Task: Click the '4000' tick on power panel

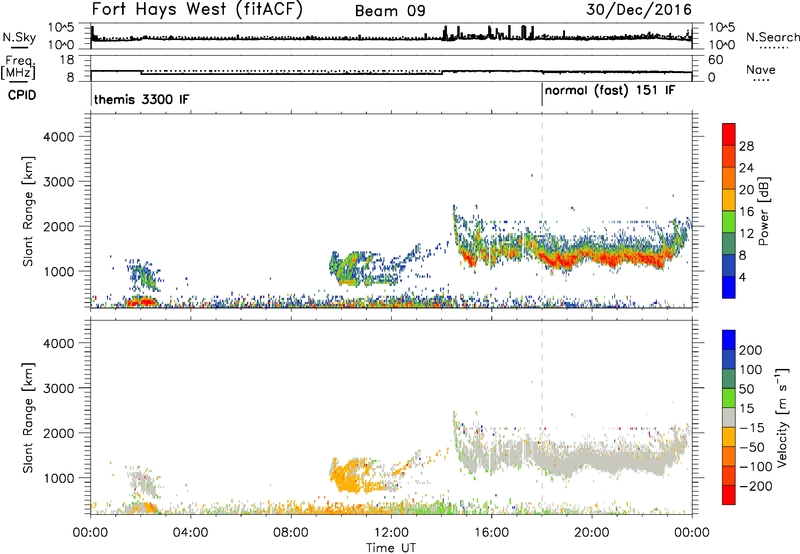Action: 58,137
